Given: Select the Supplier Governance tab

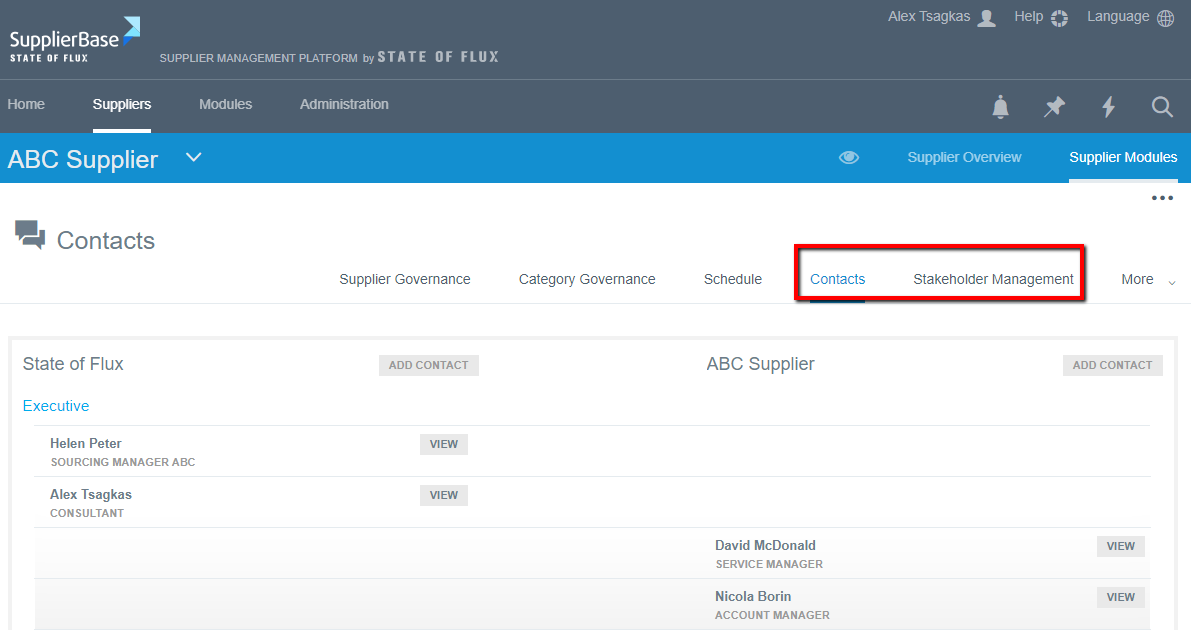Looking at the screenshot, I should (x=404, y=279).
